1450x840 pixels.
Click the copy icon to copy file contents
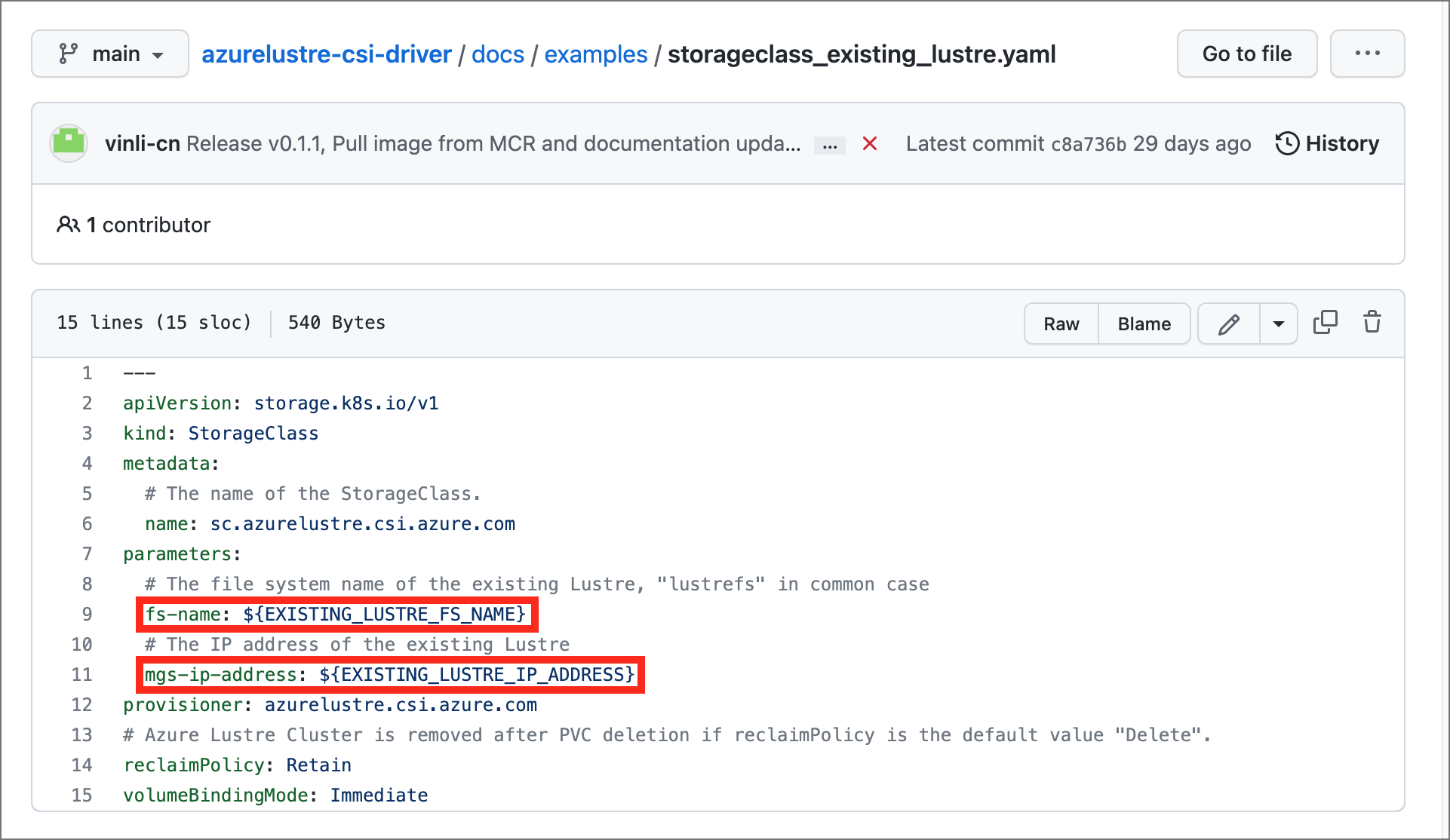click(x=1325, y=322)
